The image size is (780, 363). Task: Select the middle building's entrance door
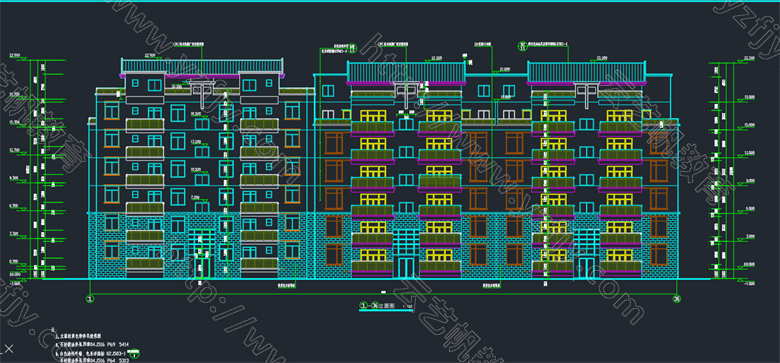point(406,268)
